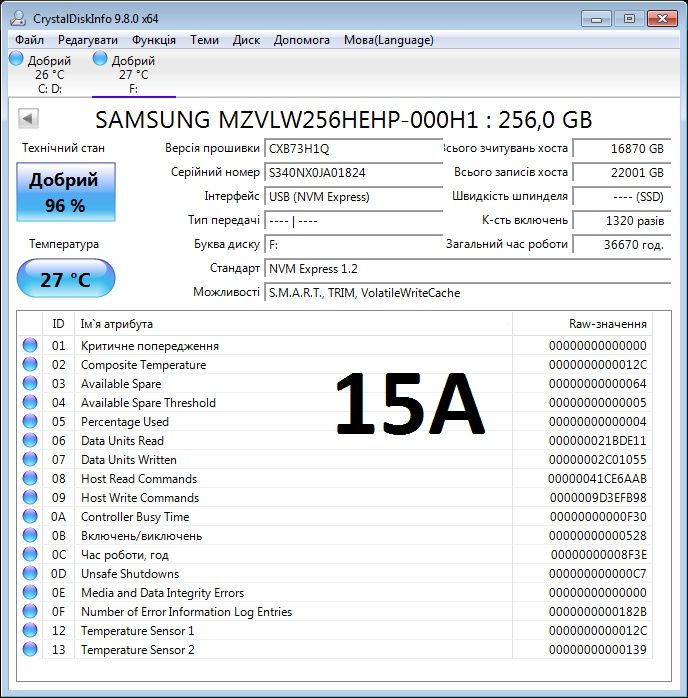Click the features field S.M.A.R.T., TRIM
The width and height of the screenshot is (688, 698).
point(467,293)
